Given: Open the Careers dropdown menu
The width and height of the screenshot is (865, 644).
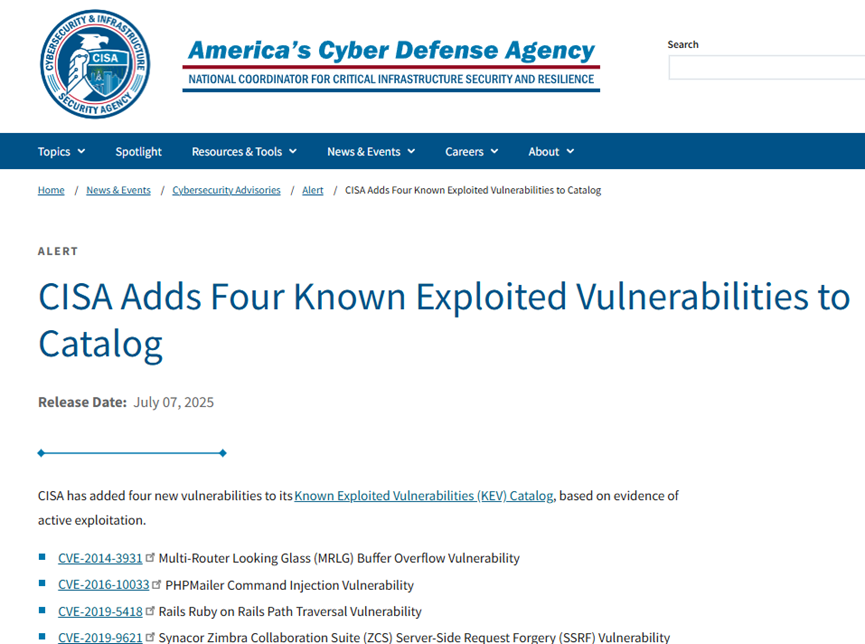Looking at the screenshot, I should (x=471, y=152).
